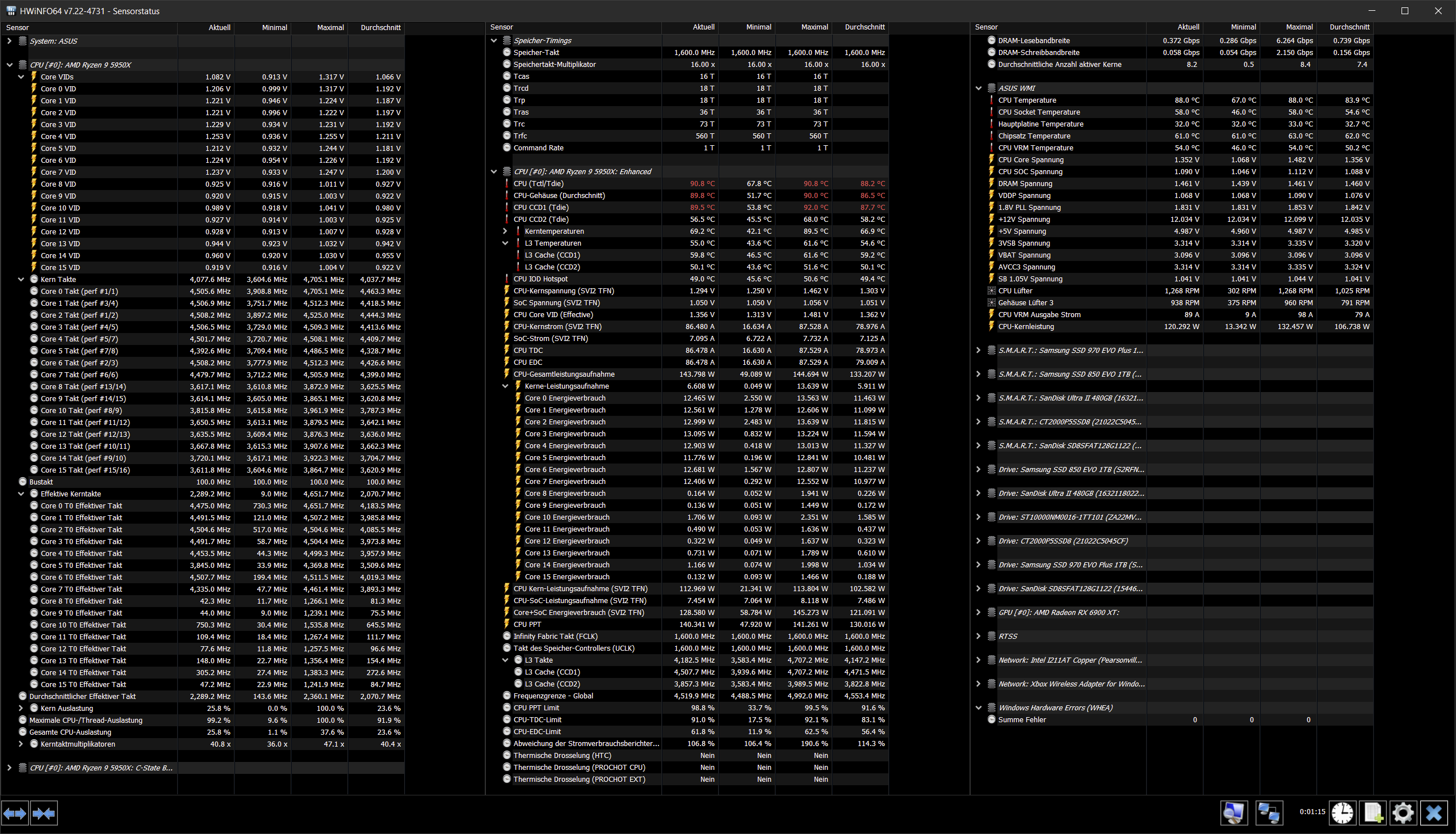Click the expand columns arrows button

(15, 813)
